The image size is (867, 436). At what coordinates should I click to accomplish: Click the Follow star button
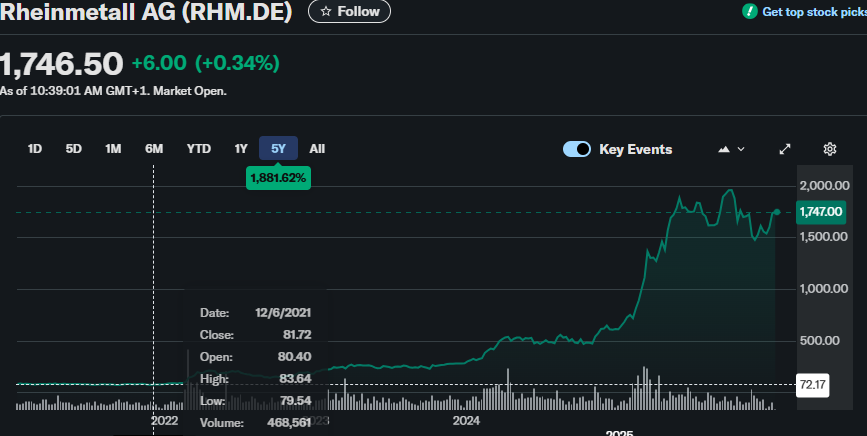349,11
